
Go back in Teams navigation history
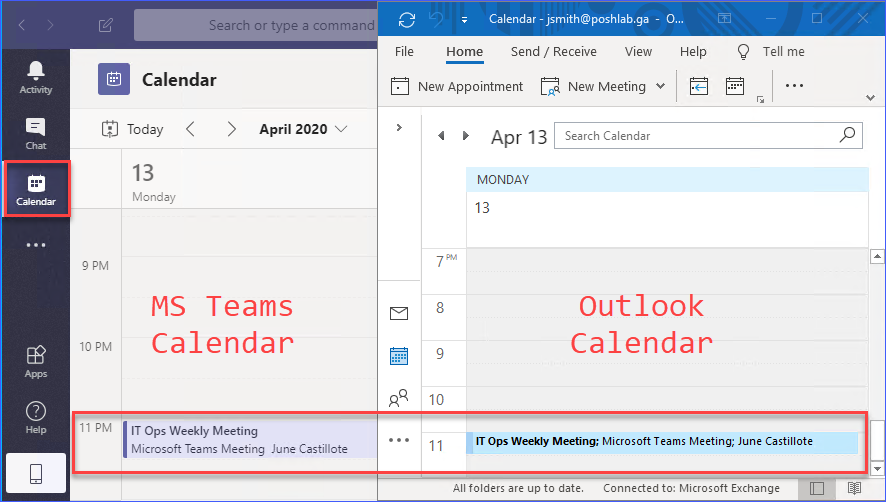[x=22, y=25]
